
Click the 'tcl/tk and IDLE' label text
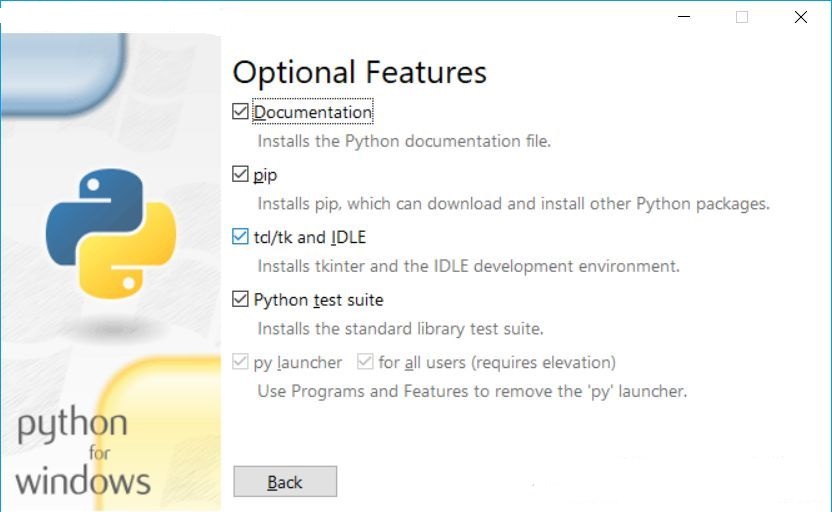pos(310,237)
